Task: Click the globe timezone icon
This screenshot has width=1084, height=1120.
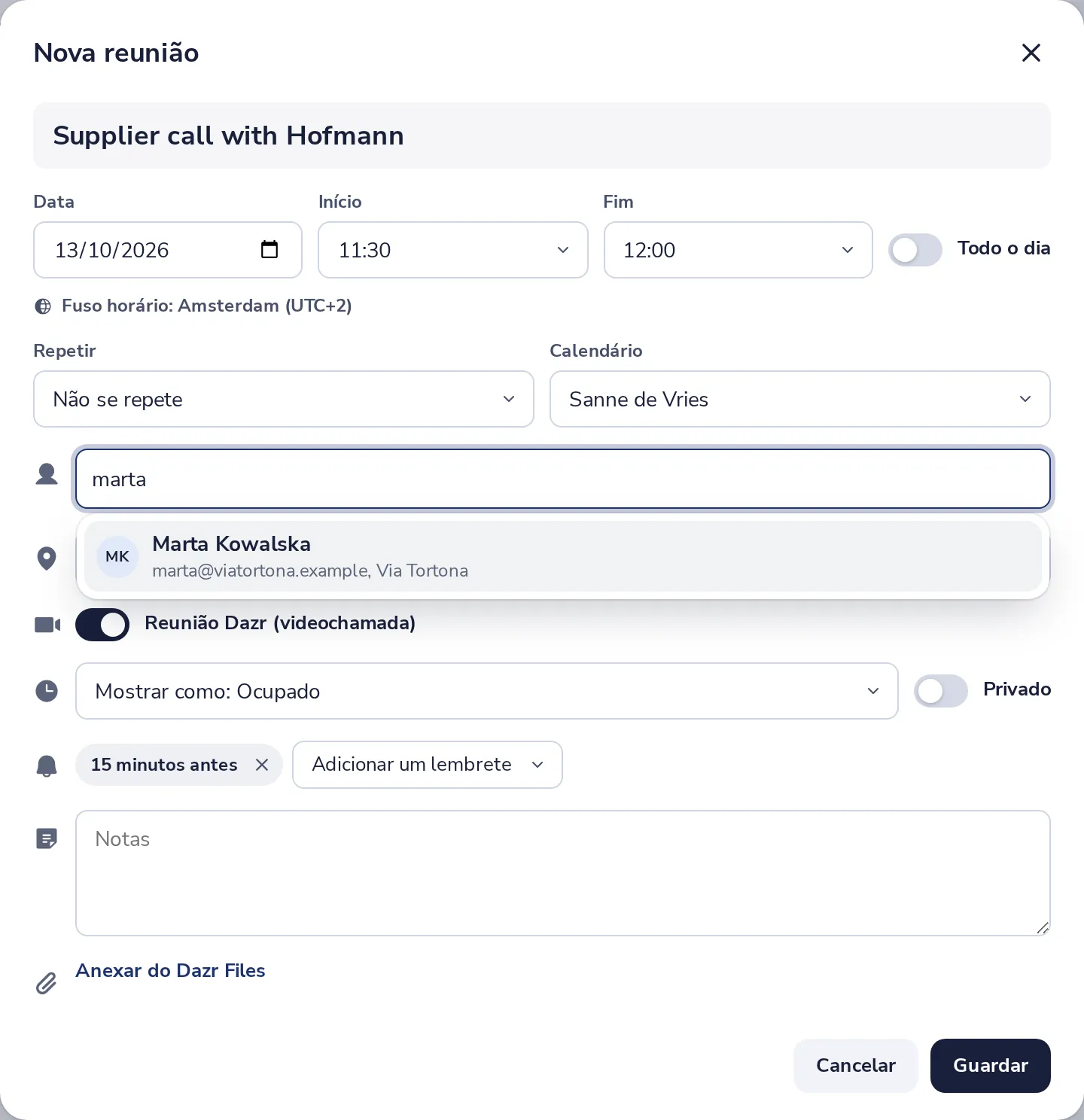Action: tap(43, 306)
